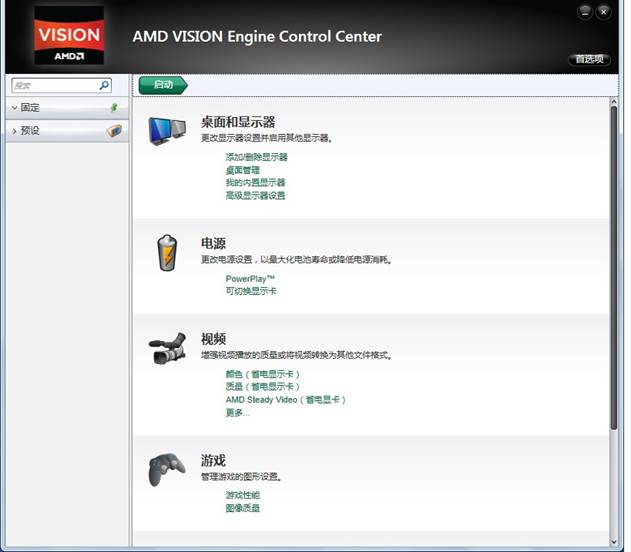Open the PowerPlay™ link
Screen dimensions: 631x552
pos(250,278)
